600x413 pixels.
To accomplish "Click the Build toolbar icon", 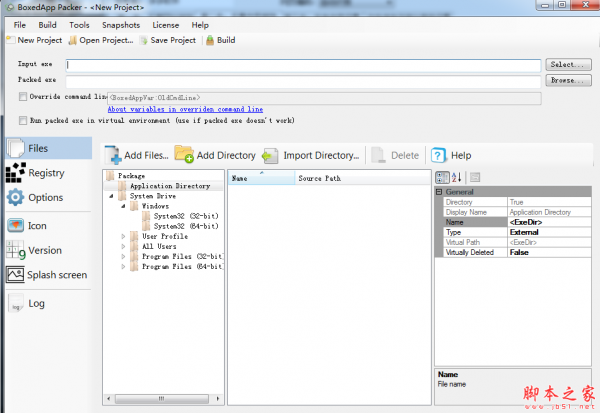I will pos(209,41).
